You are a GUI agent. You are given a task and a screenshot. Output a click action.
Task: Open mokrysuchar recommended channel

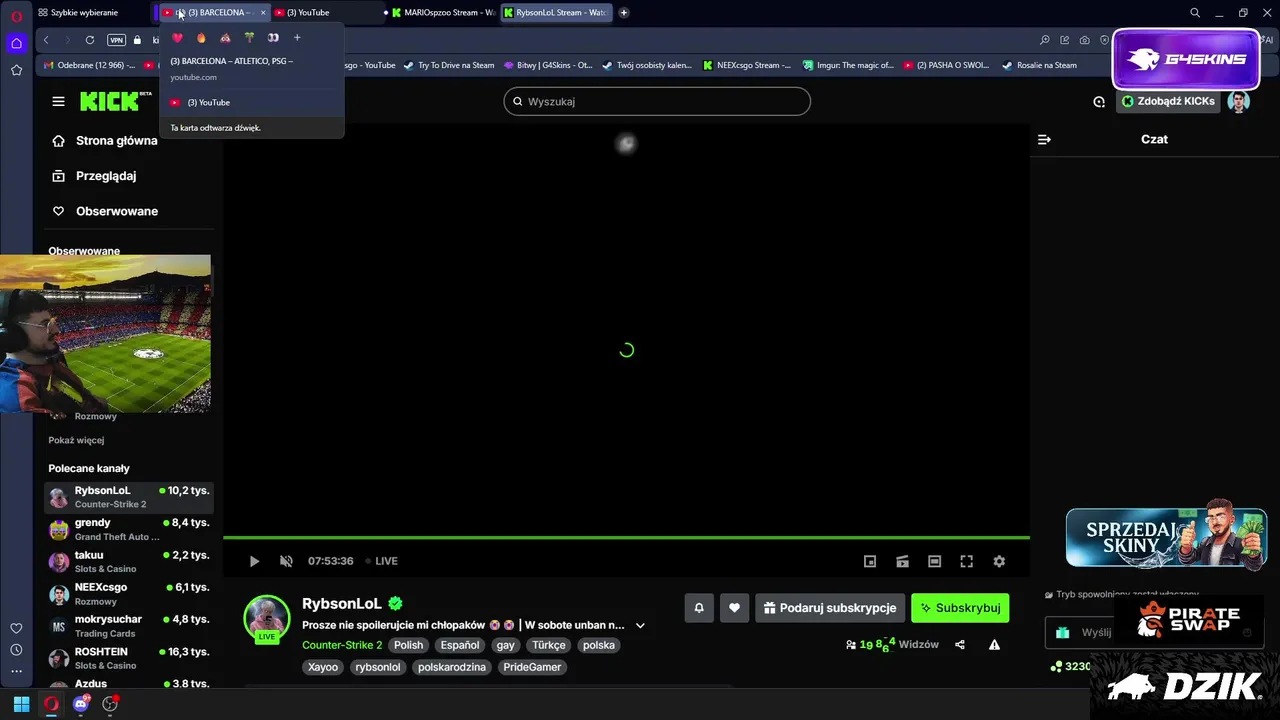[128, 625]
